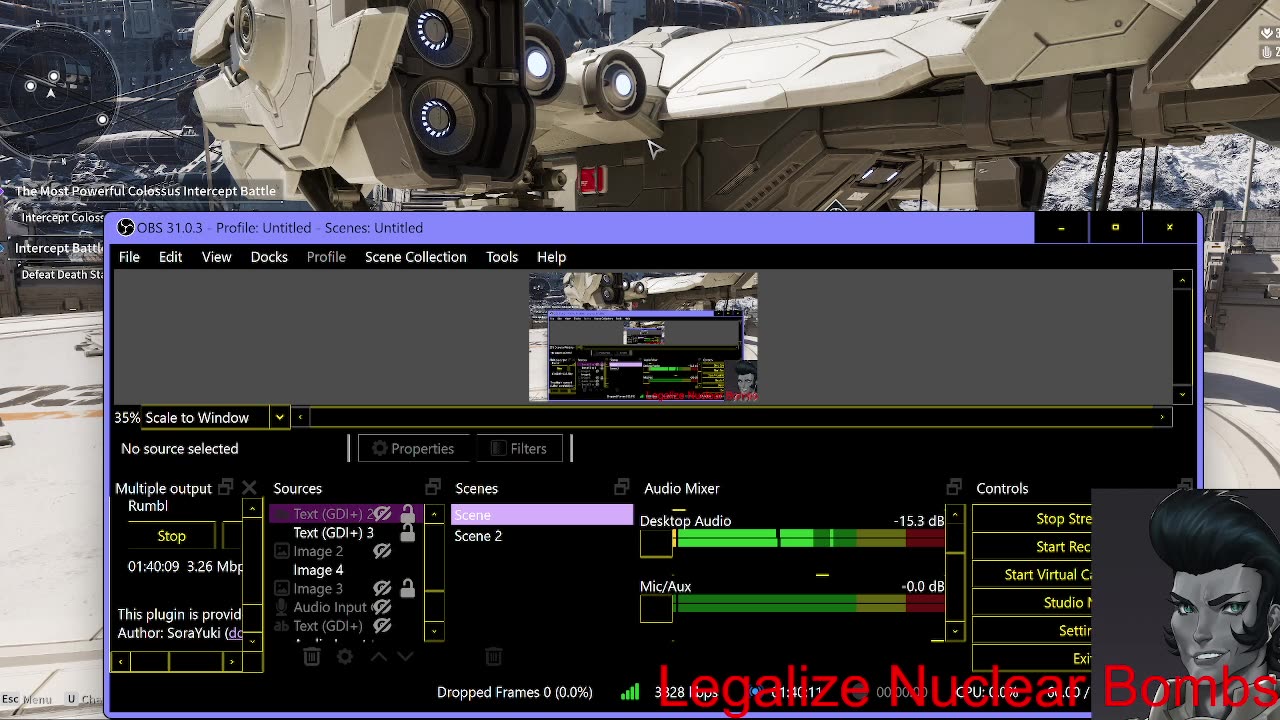Float the Scenes dock
This screenshot has width=1280, height=720.
point(621,487)
